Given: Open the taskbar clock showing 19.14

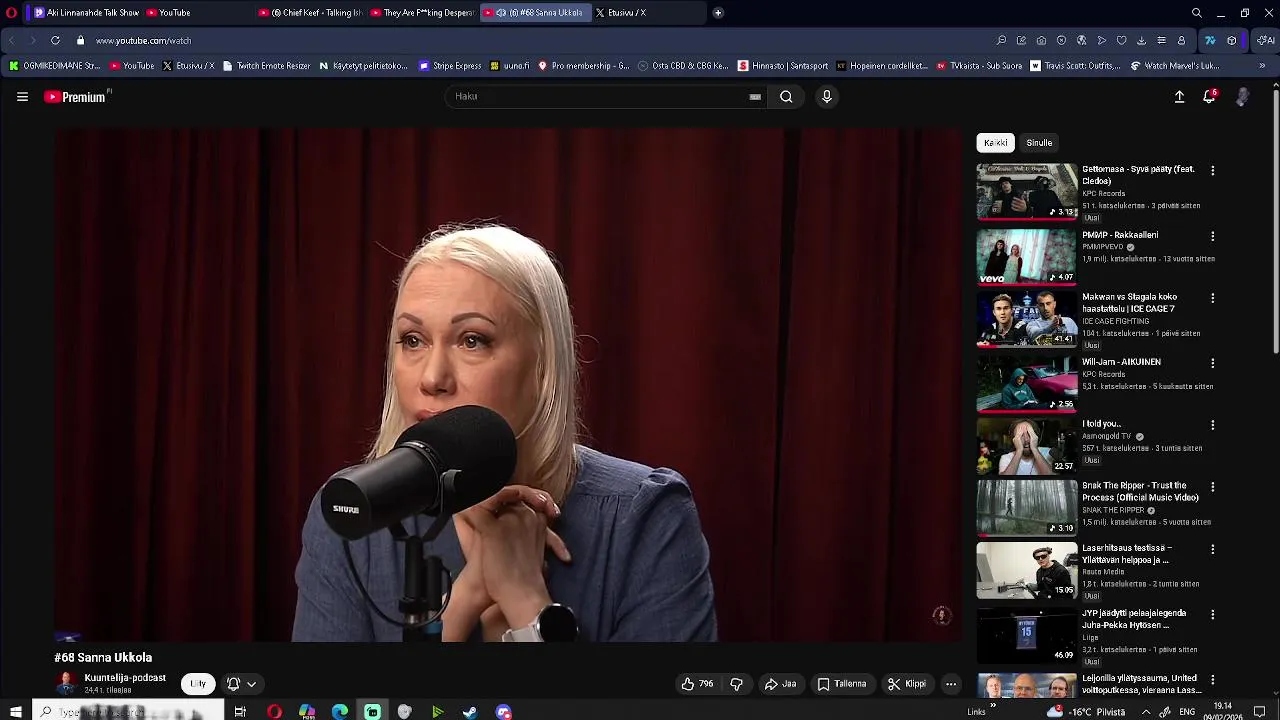Looking at the screenshot, I should click(1223, 711).
